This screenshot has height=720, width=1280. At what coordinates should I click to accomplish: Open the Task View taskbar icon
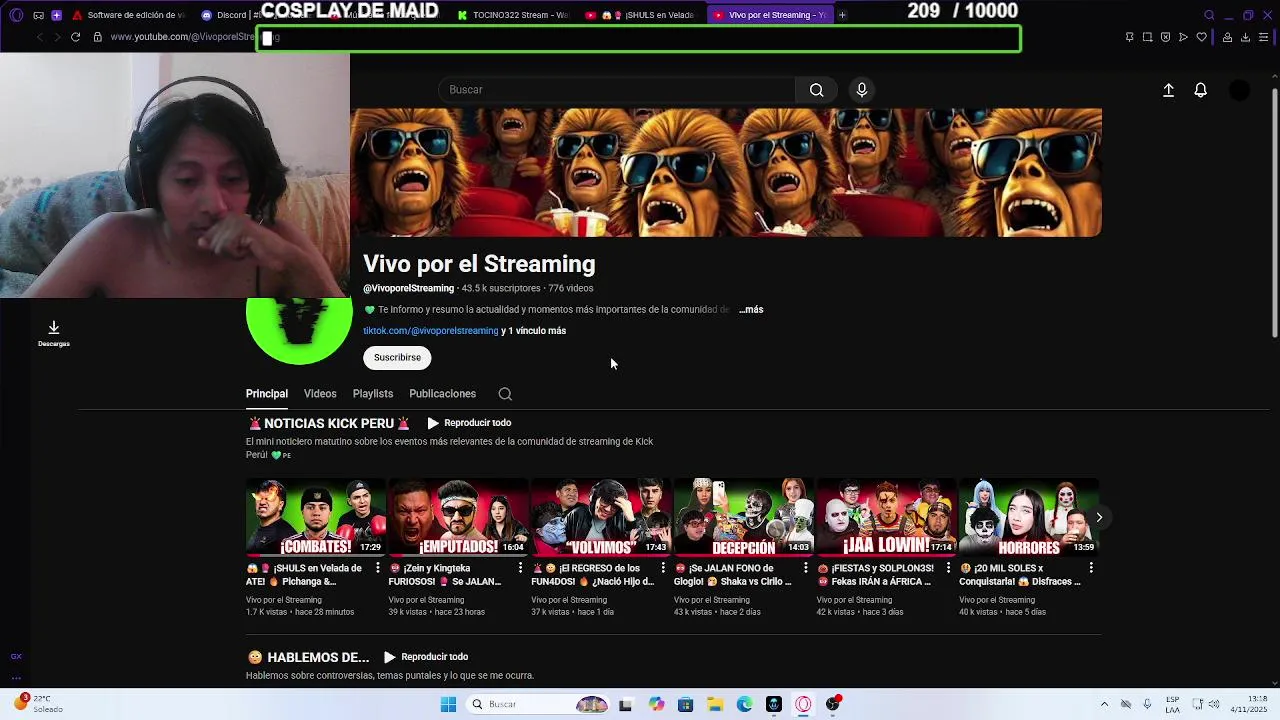tap(625, 704)
